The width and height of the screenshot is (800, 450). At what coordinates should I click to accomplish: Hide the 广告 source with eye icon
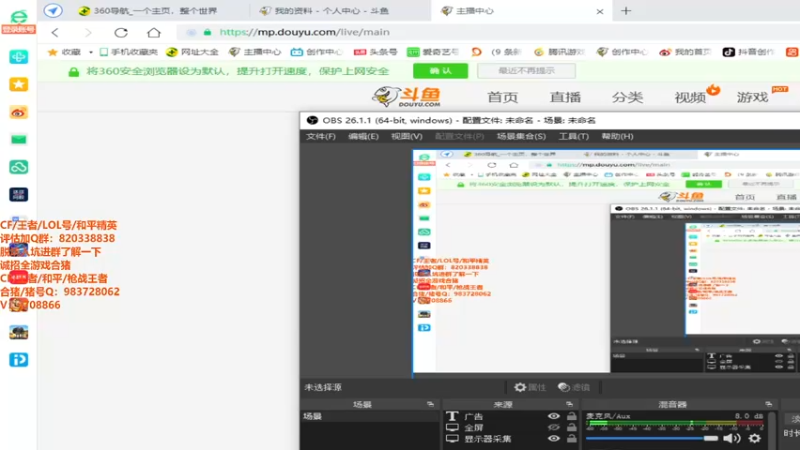(554, 416)
